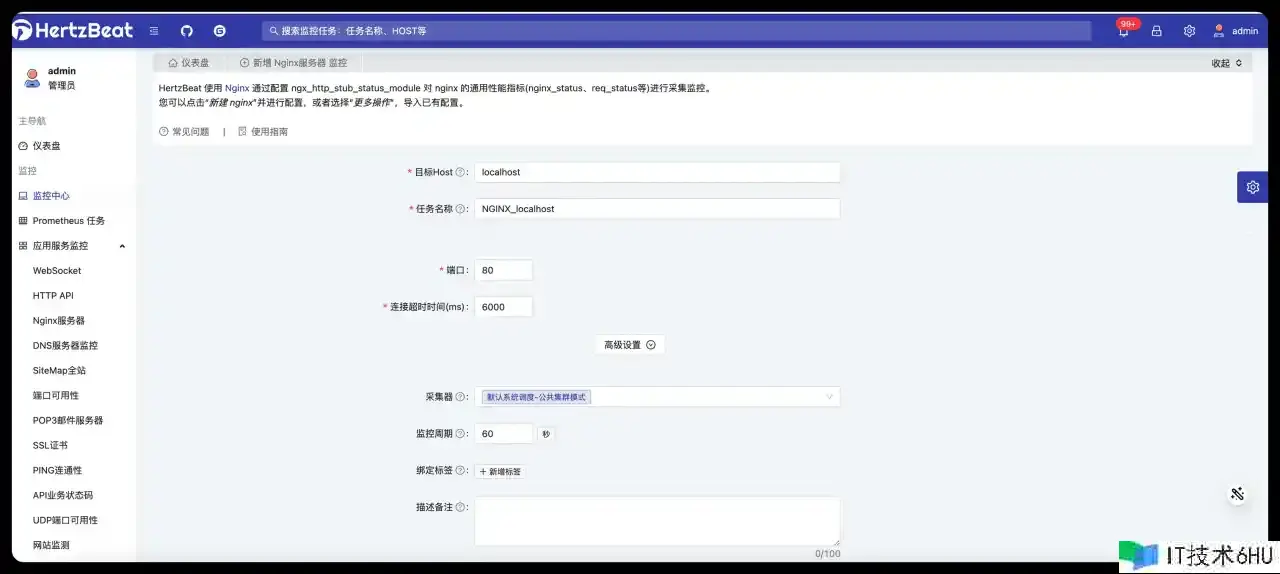The width and height of the screenshot is (1280, 574).
Task: Switch to the 仪表盘 tab
Action: [x=189, y=63]
